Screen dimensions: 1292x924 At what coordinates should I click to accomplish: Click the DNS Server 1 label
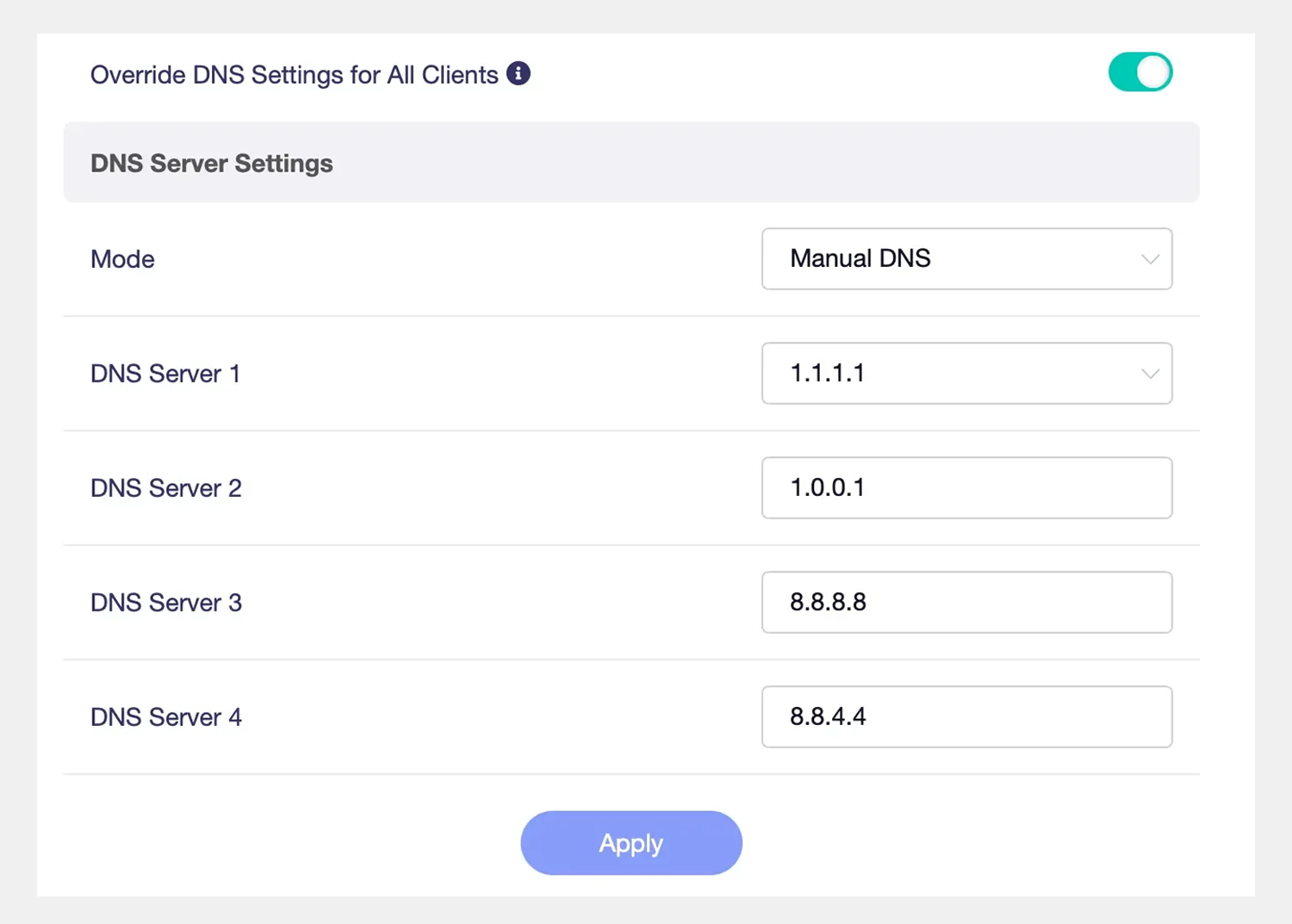(165, 374)
